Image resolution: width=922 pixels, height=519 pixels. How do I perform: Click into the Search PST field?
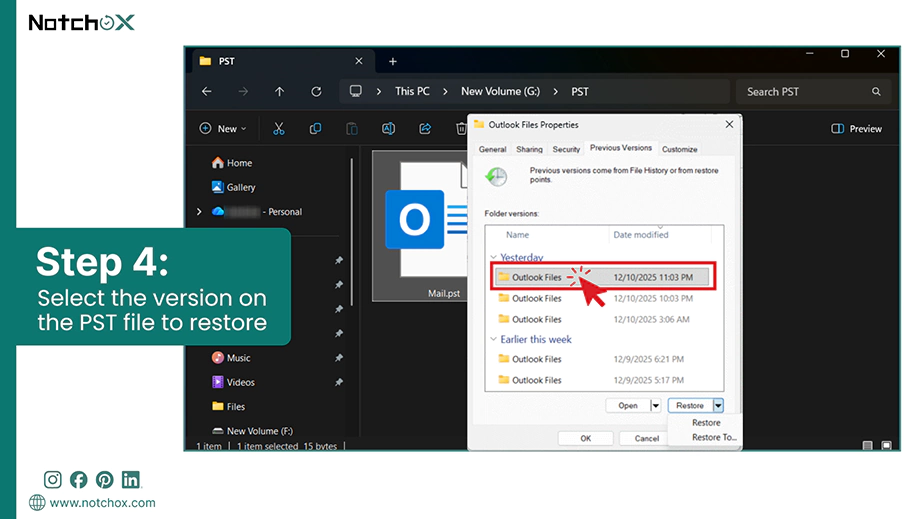point(813,92)
